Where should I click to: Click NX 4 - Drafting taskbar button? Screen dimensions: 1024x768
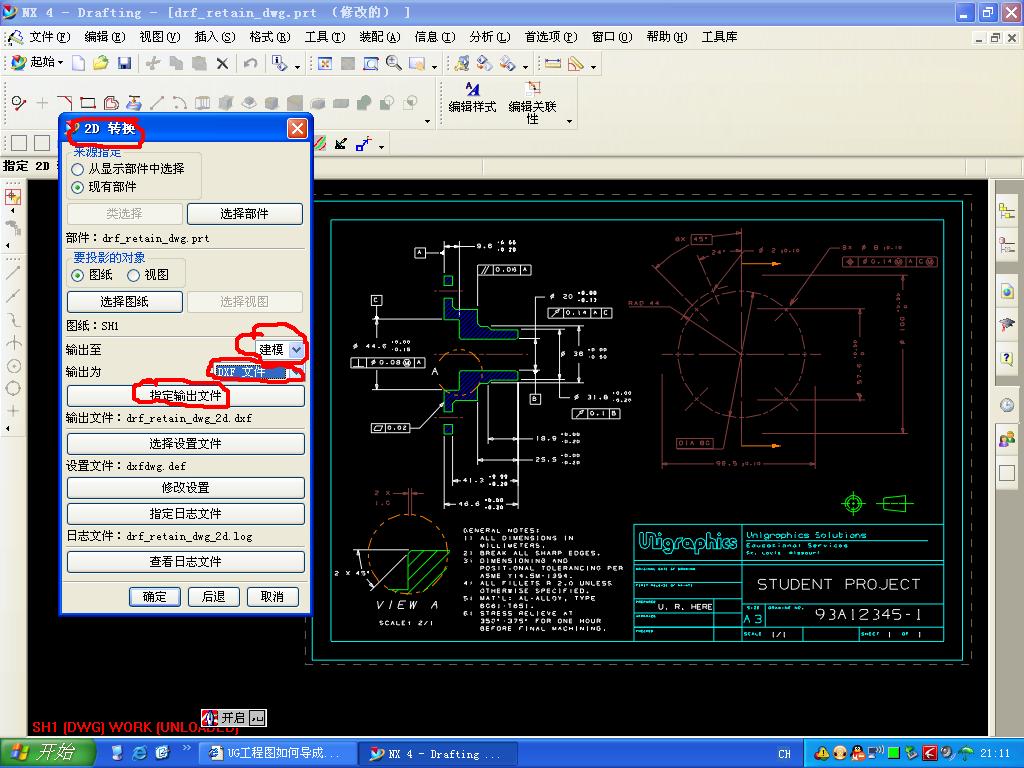(x=438, y=754)
